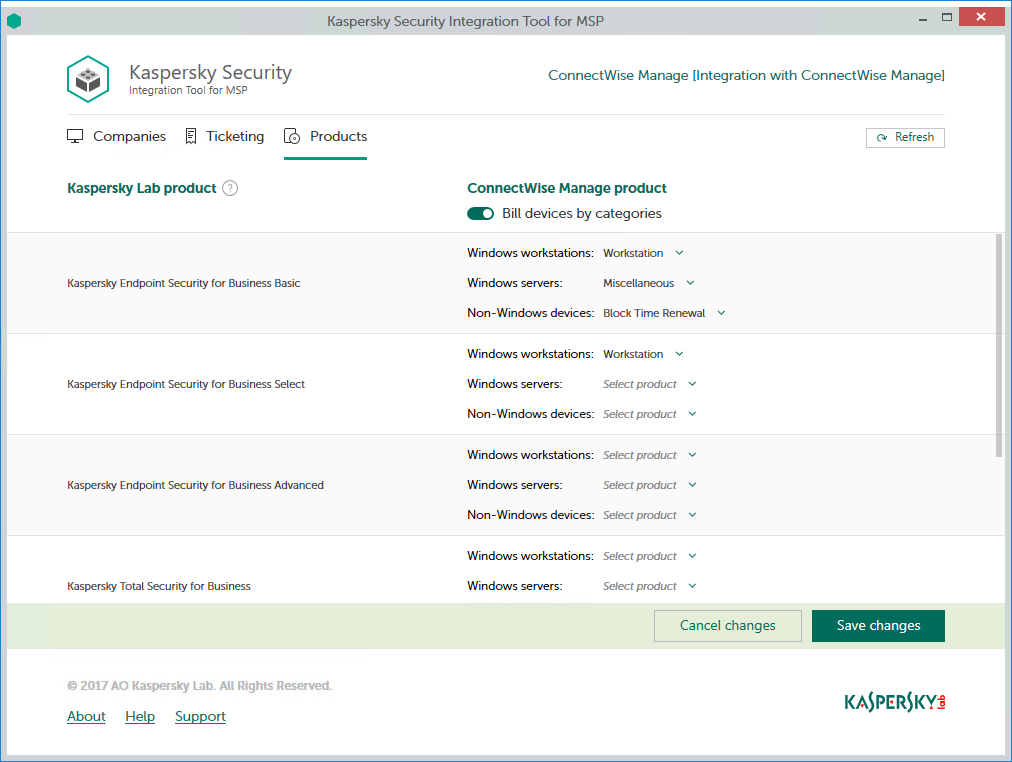1012x762 pixels.
Task: Click the Cancel changes button
Action: [727, 625]
